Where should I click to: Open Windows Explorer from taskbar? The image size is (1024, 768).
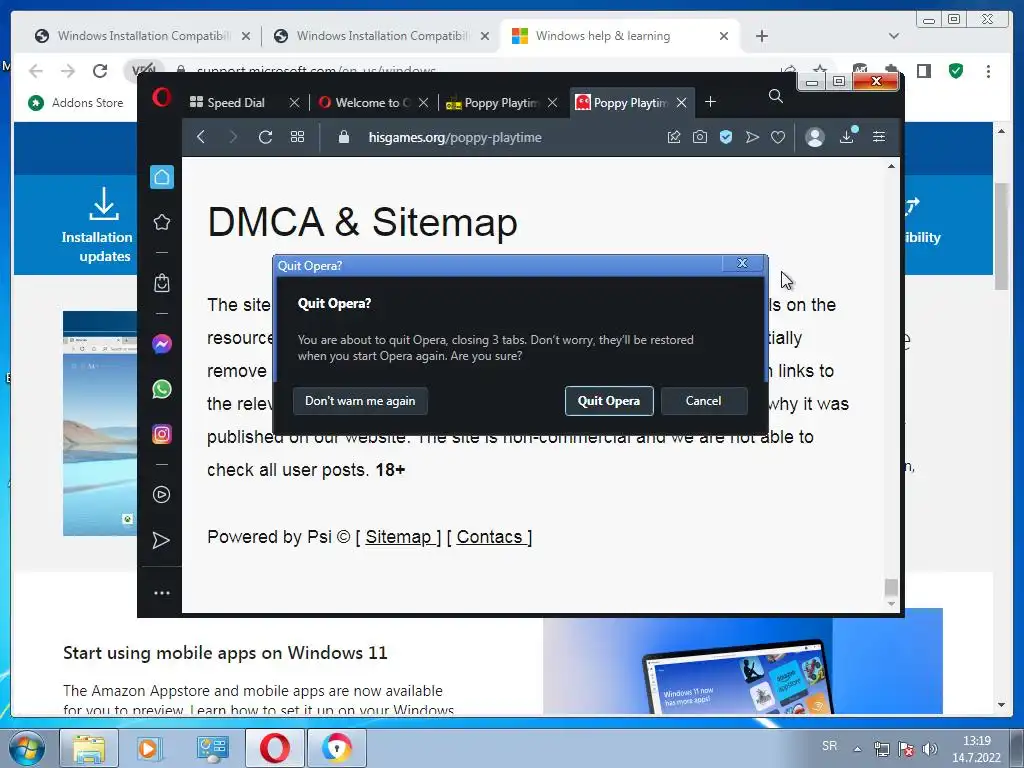(89, 748)
